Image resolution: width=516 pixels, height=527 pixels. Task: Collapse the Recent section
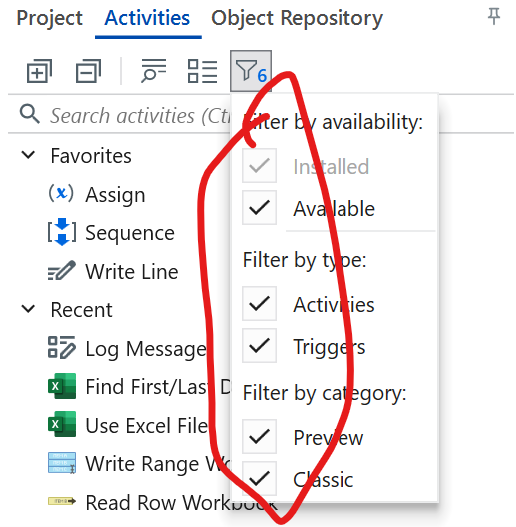[28, 309]
